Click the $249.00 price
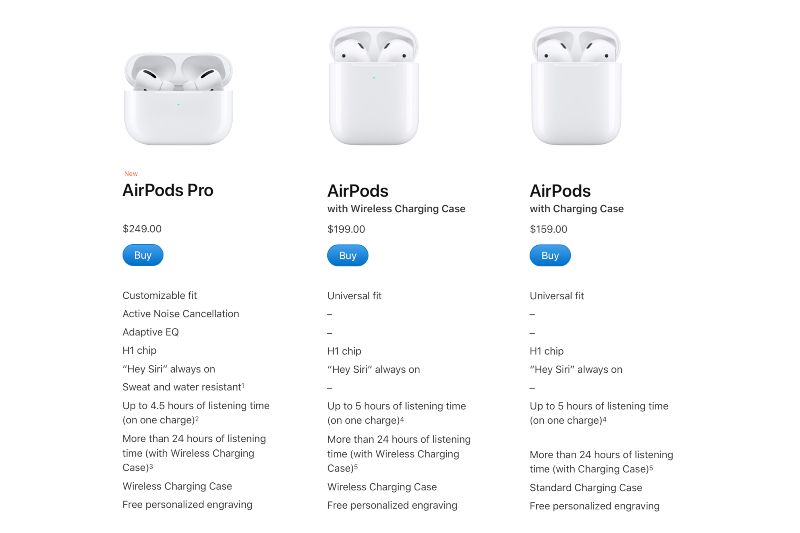 tap(142, 229)
